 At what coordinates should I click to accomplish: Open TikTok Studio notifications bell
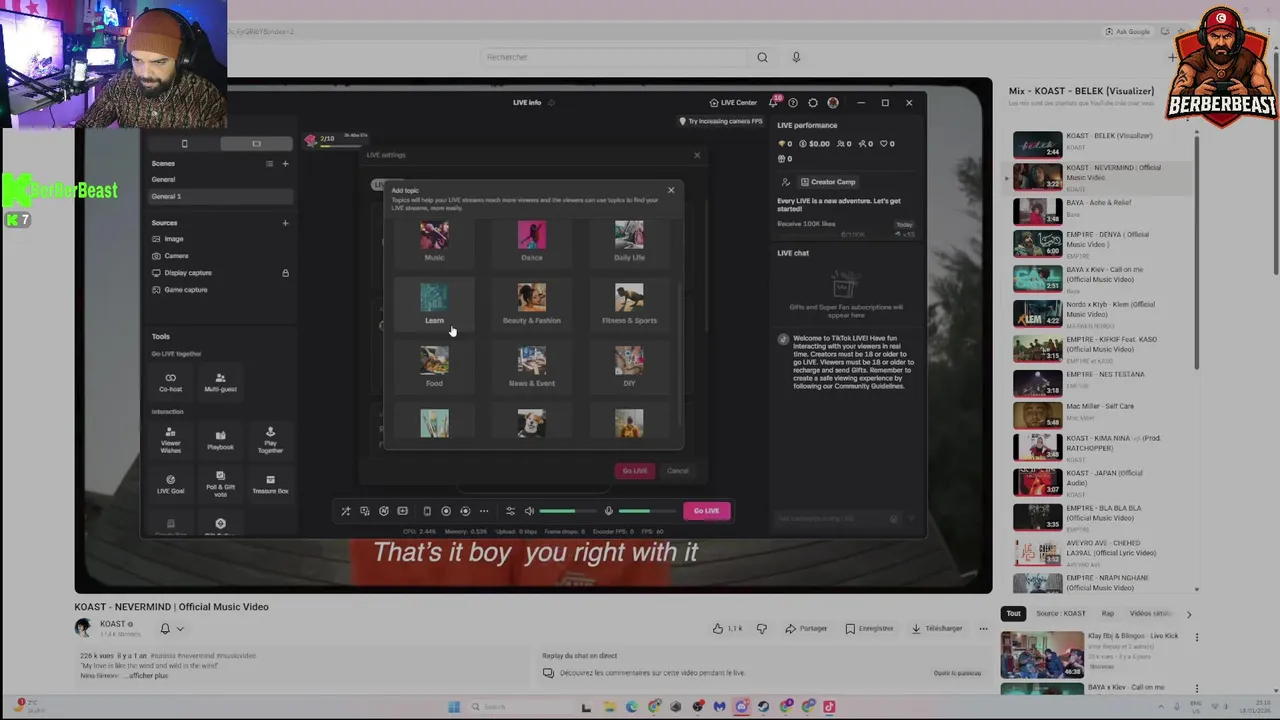pyautogui.click(x=774, y=102)
